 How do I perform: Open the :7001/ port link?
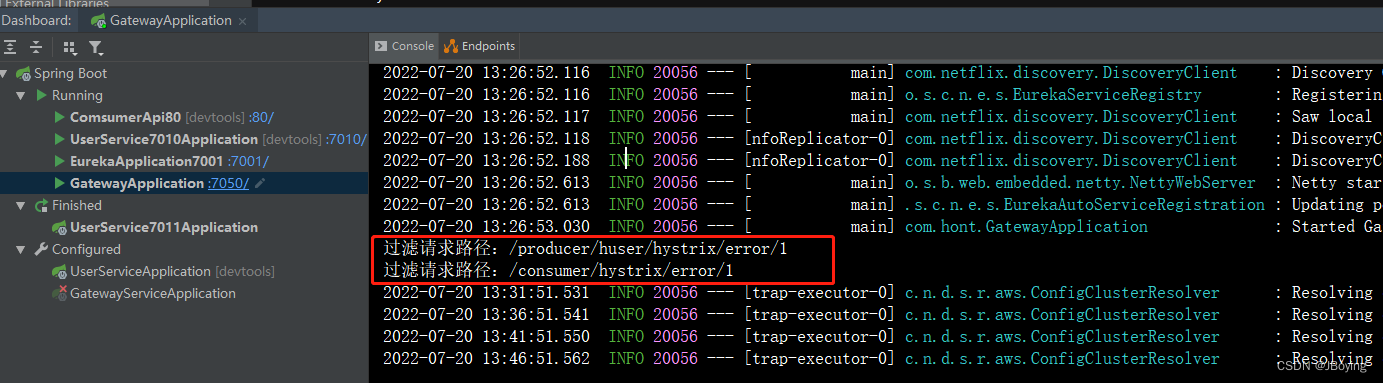click(x=248, y=161)
